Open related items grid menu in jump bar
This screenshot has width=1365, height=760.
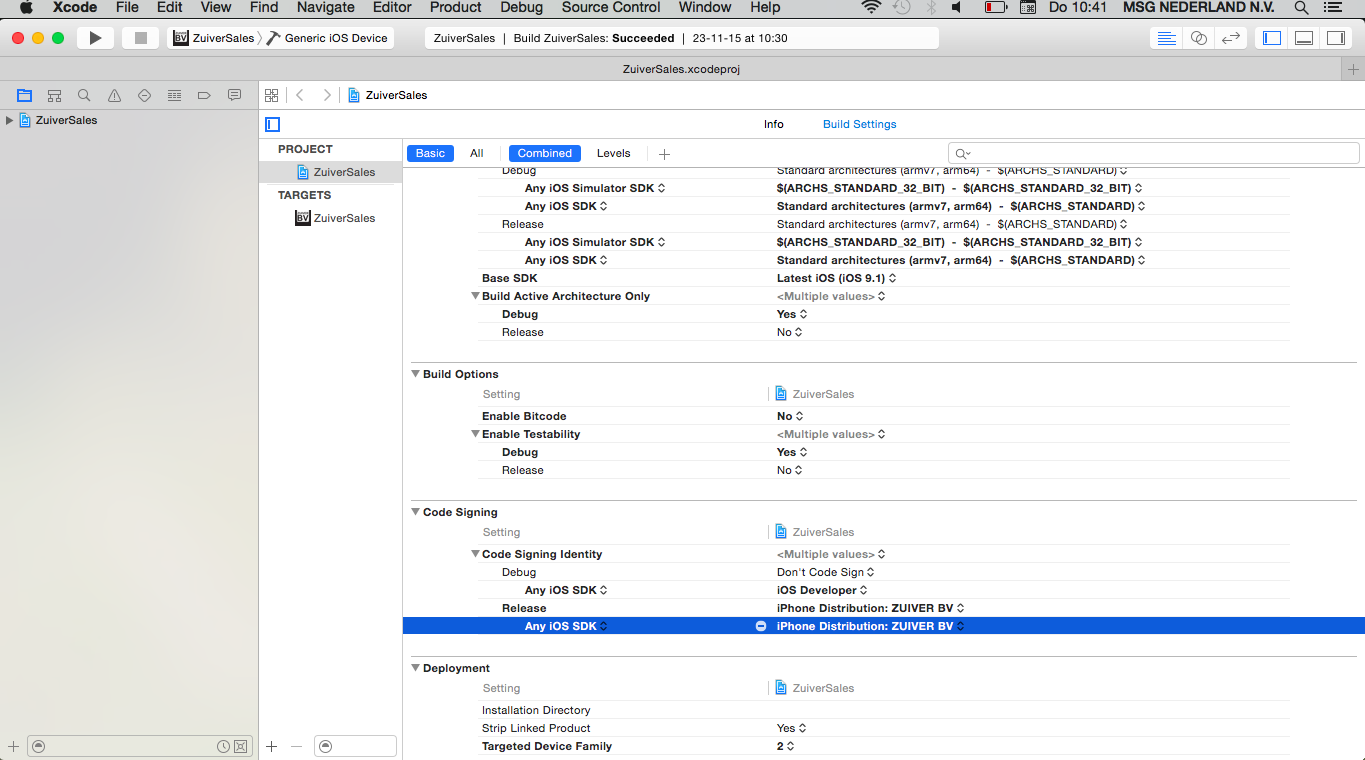271,95
